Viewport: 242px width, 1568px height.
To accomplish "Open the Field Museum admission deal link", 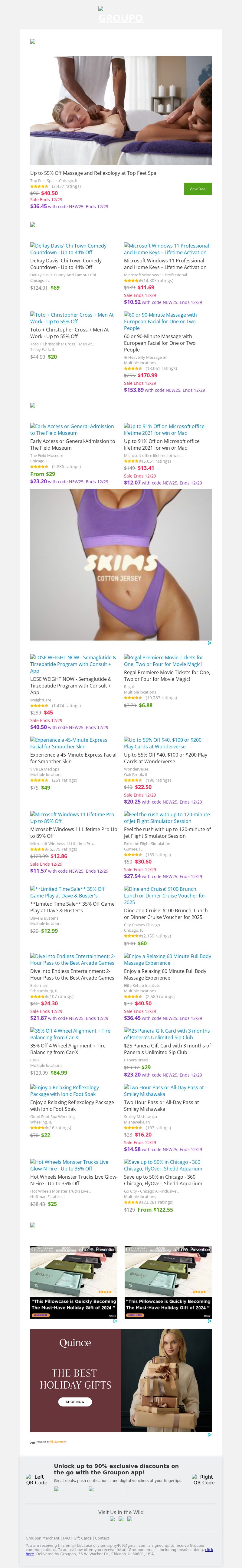I will (x=72, y=430).
